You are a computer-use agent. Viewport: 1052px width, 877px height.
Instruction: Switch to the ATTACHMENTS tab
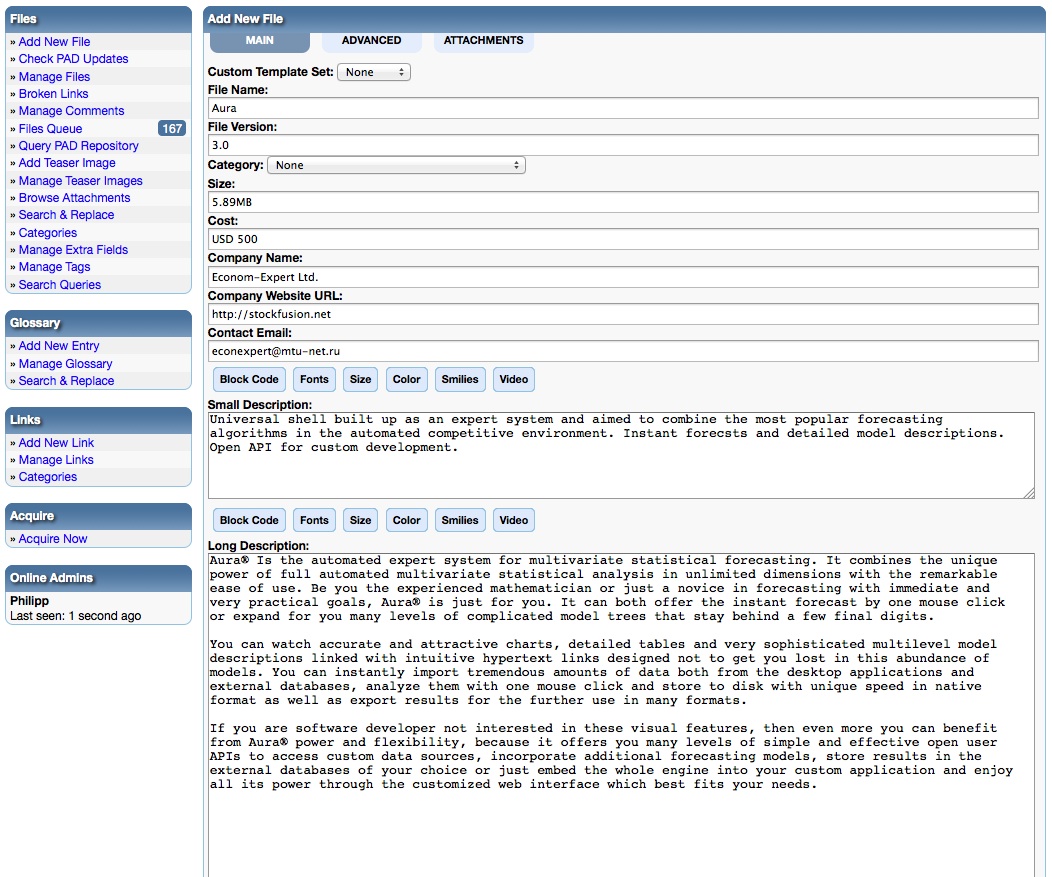point(483,40)
